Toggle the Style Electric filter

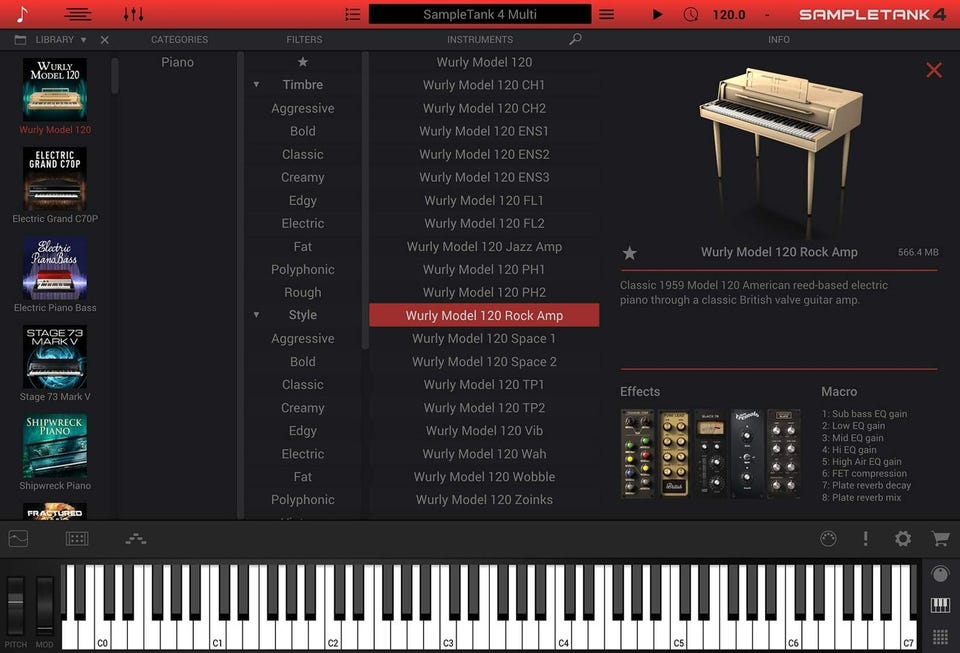(302, 453)
